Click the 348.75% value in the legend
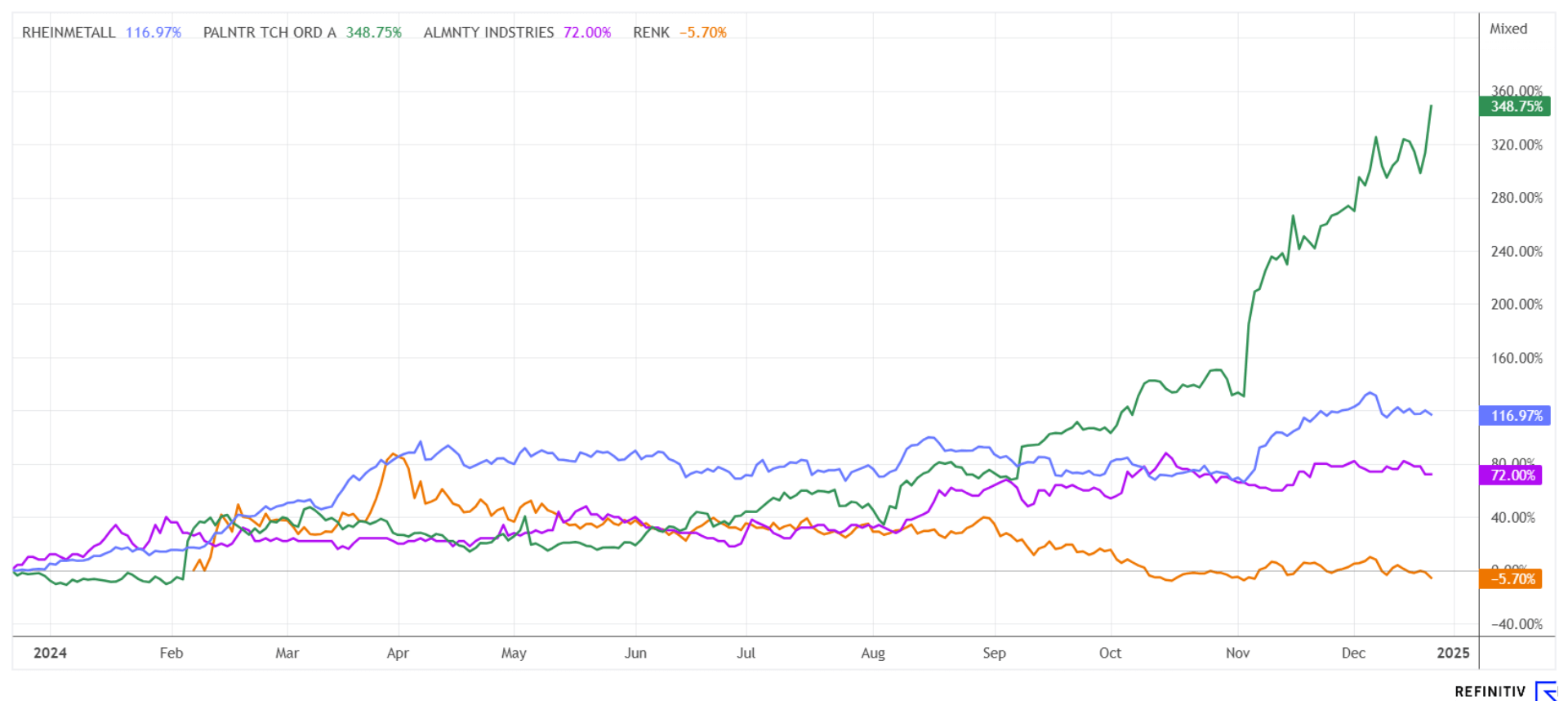This screenshot has height=701, width=1568. pos(373,33)
